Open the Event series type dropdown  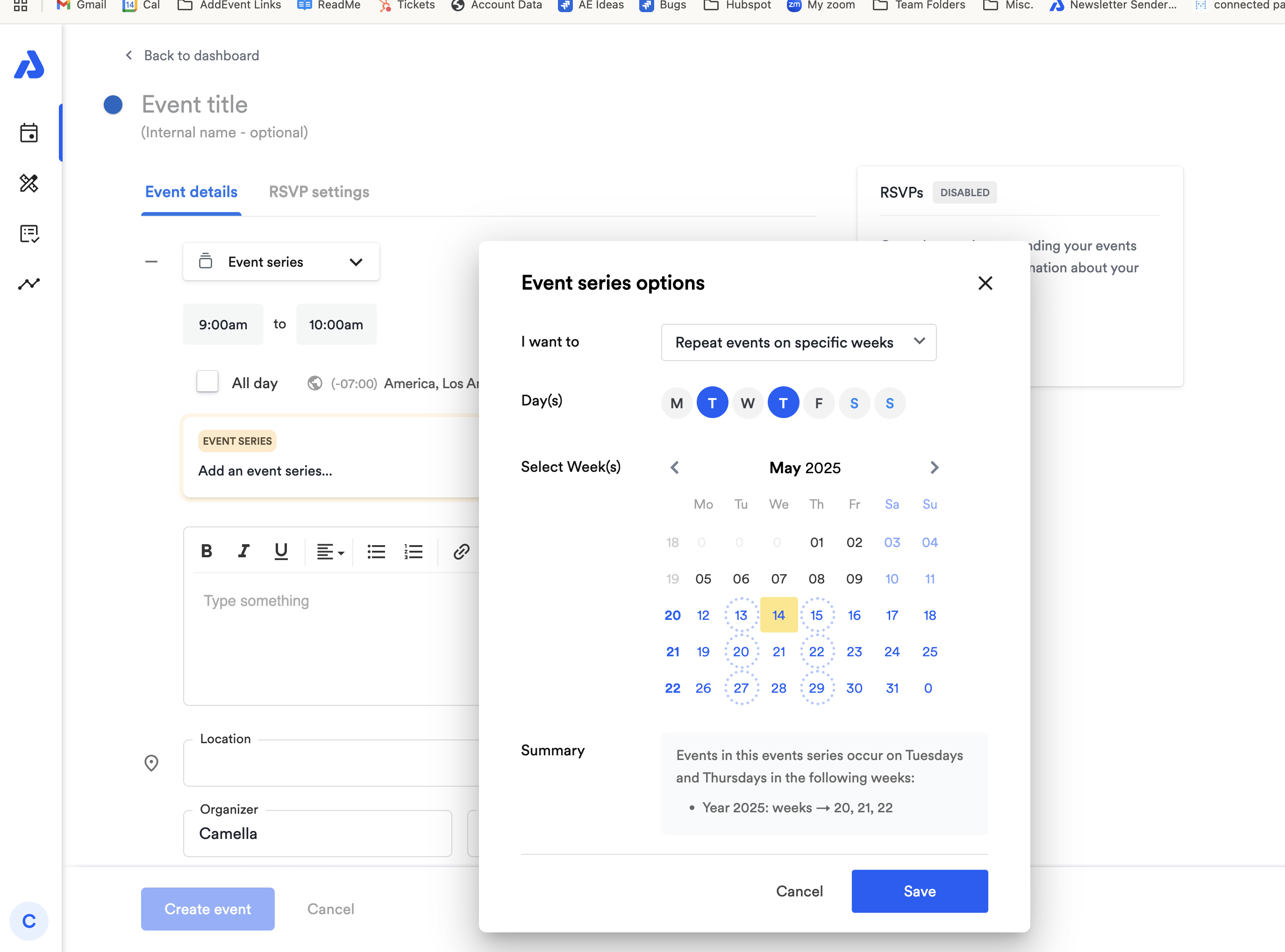[281, 262]
